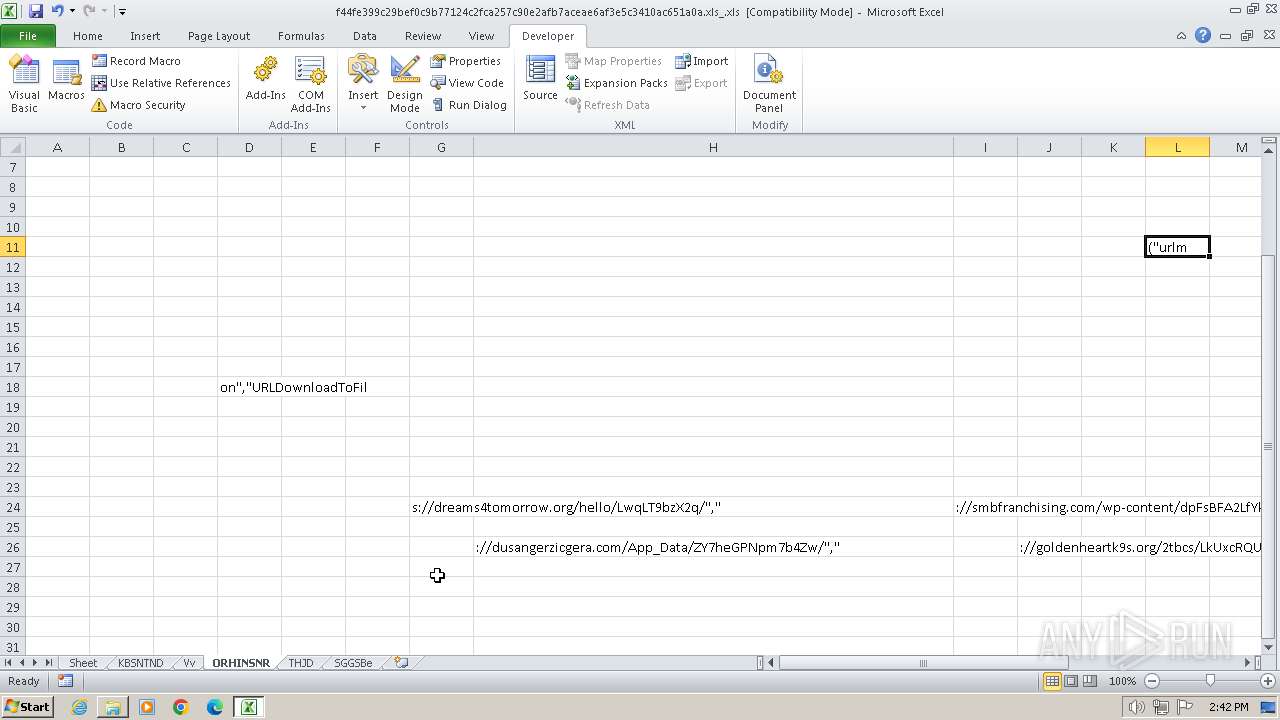The width and height of the screenshot is (1280, 720).
Task: Select the THJD worksheet tab
Action: point(300,663)
